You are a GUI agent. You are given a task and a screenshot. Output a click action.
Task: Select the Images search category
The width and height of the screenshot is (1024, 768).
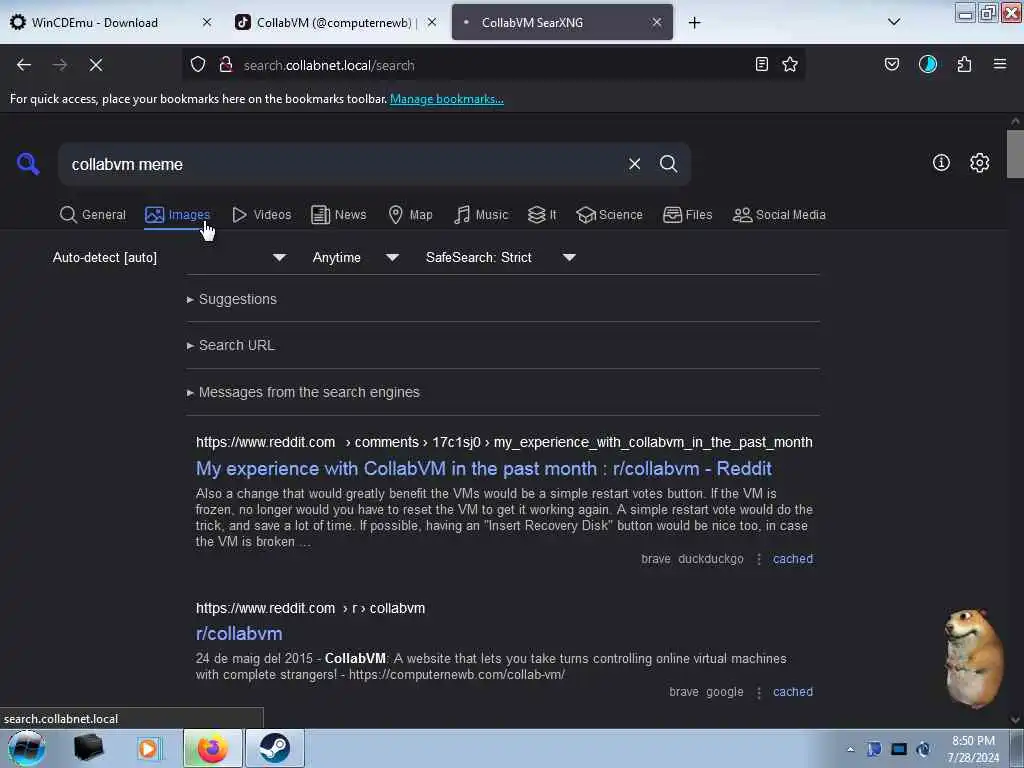pyautogui.click(x=178, y=215)
